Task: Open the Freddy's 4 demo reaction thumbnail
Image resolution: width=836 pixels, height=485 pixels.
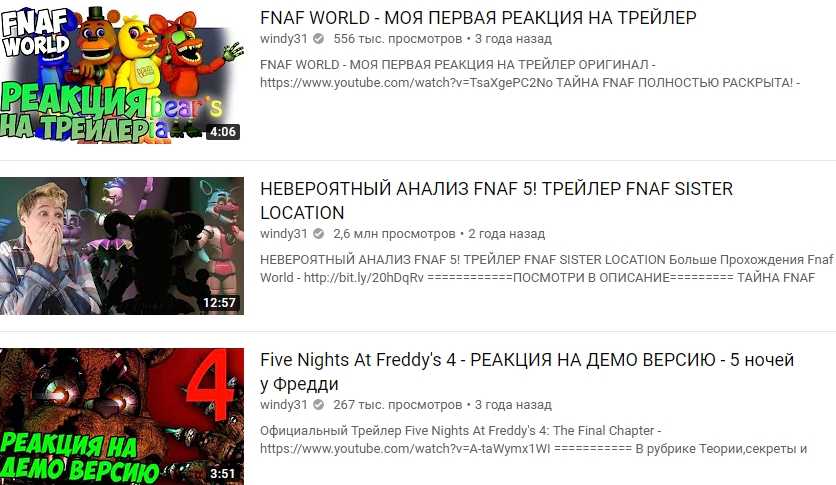Action: [122, 416]
